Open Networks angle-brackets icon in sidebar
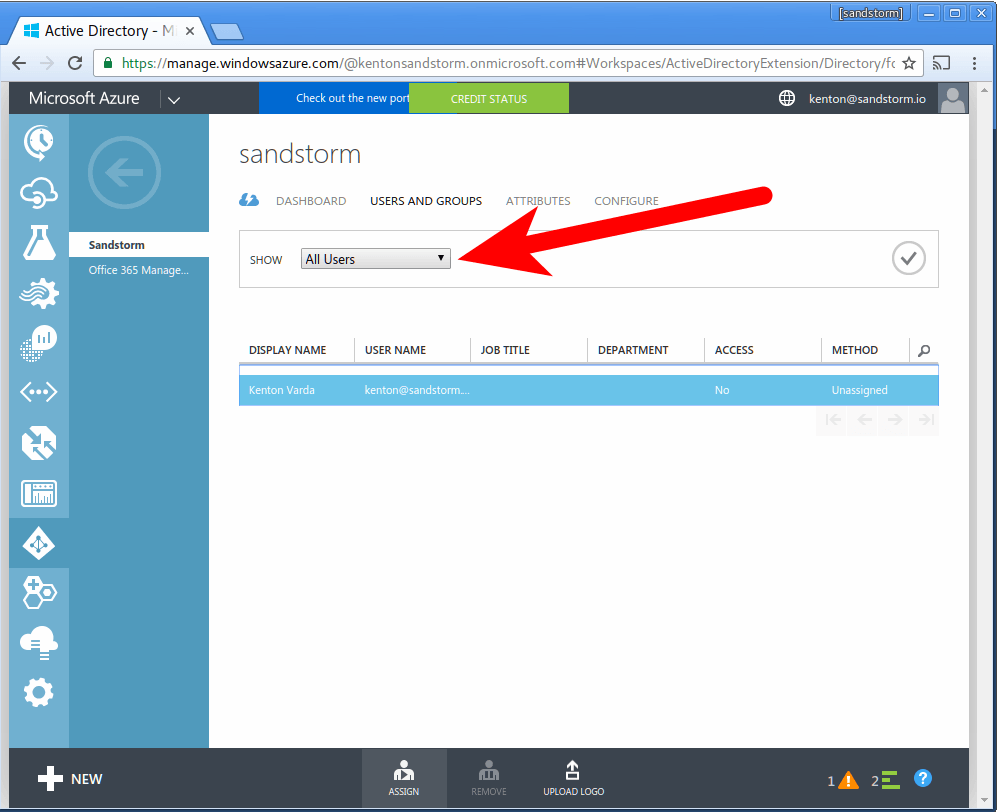This screenshot has width=1001, height=812. point(39,392)
